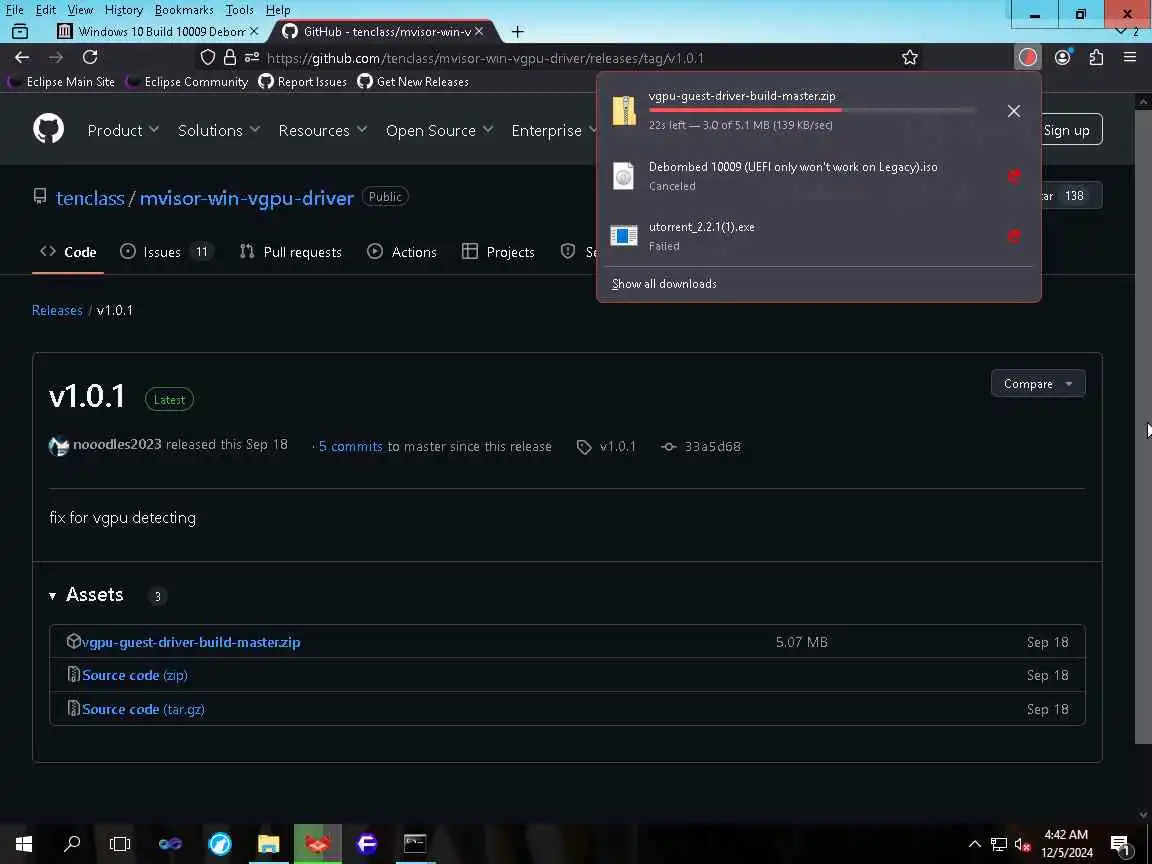Open the Firefox hamburger menu
The width and height of the screenshot is (1152, 864).
(x=1130, y=57)
